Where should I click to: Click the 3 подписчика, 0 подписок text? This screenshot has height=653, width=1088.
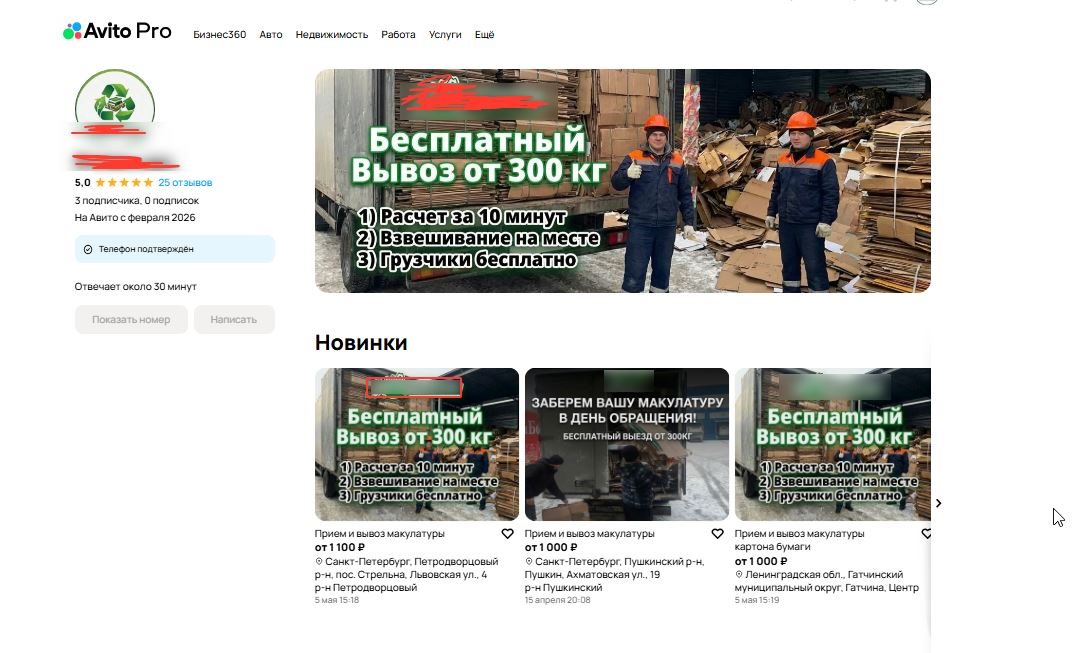coord(137,201)
